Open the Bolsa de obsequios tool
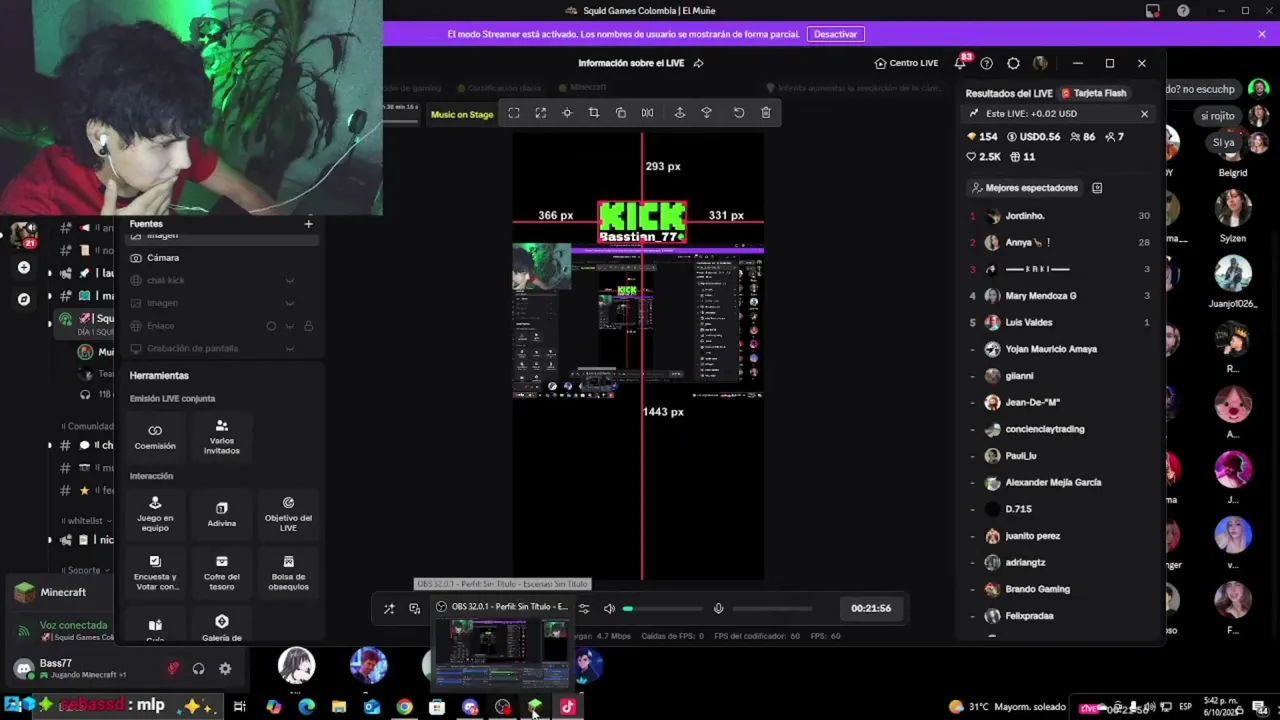1280x720 pixels. (x=288, y=573)
